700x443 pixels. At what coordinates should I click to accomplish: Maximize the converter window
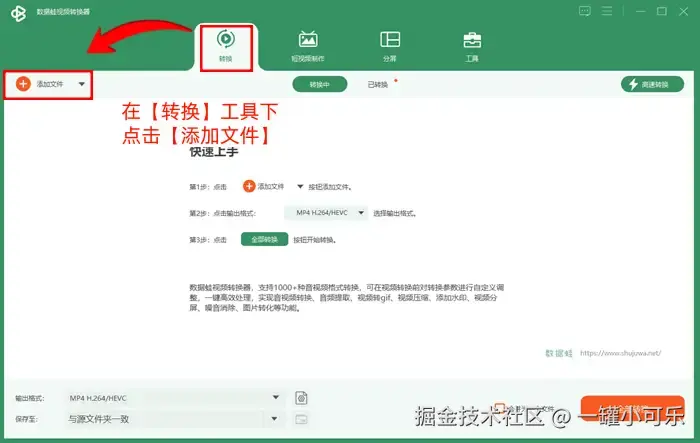[x=662, y=11]
